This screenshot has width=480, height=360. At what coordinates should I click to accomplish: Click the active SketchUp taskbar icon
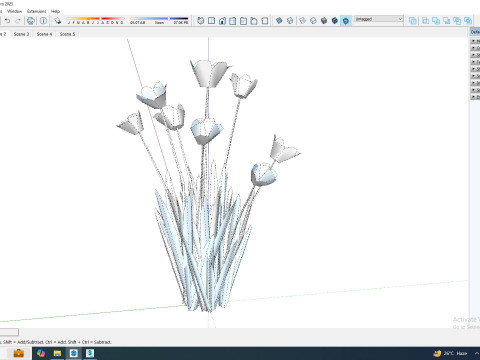click(x=74, y=353)
